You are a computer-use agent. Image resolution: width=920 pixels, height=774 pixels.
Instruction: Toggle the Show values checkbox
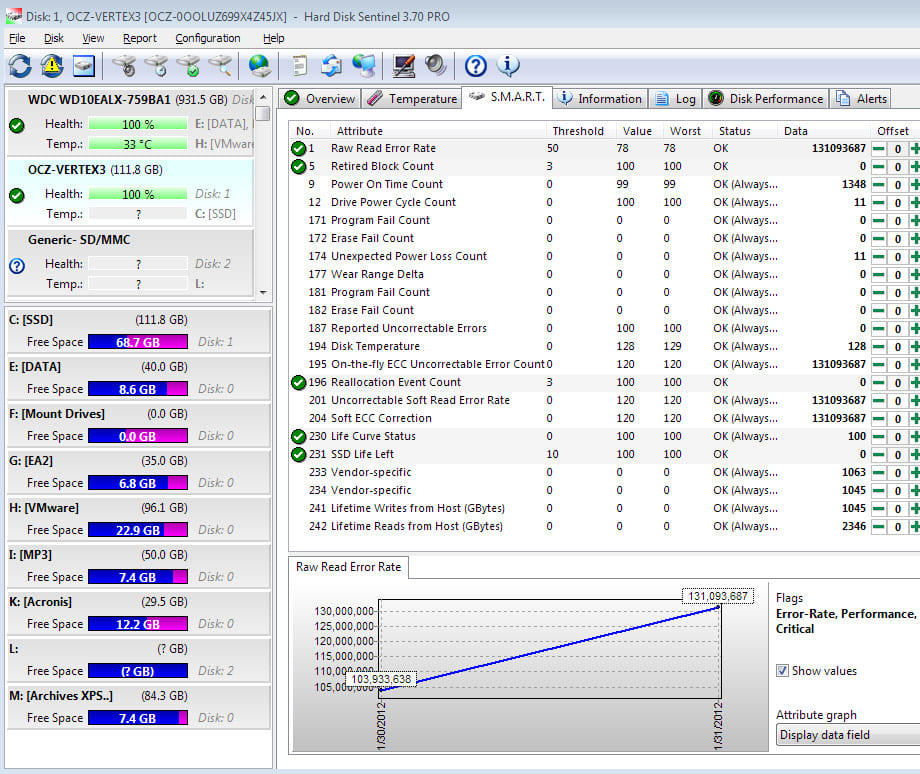(783, 670)
